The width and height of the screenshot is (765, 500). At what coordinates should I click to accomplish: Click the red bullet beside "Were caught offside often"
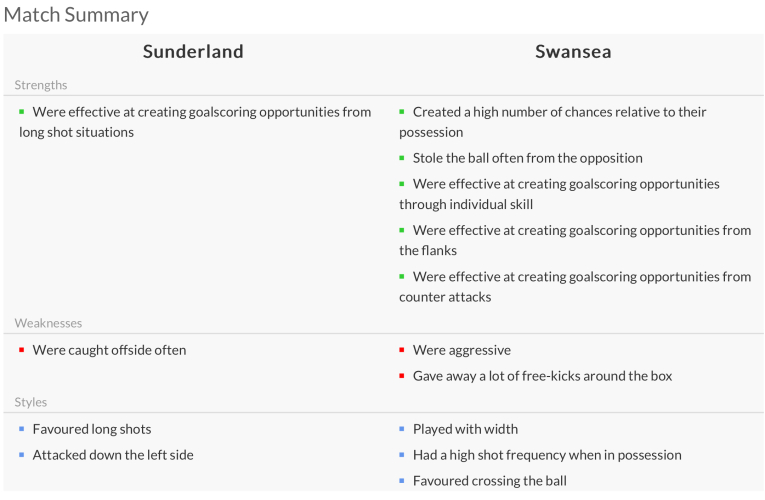coord(22,350)
